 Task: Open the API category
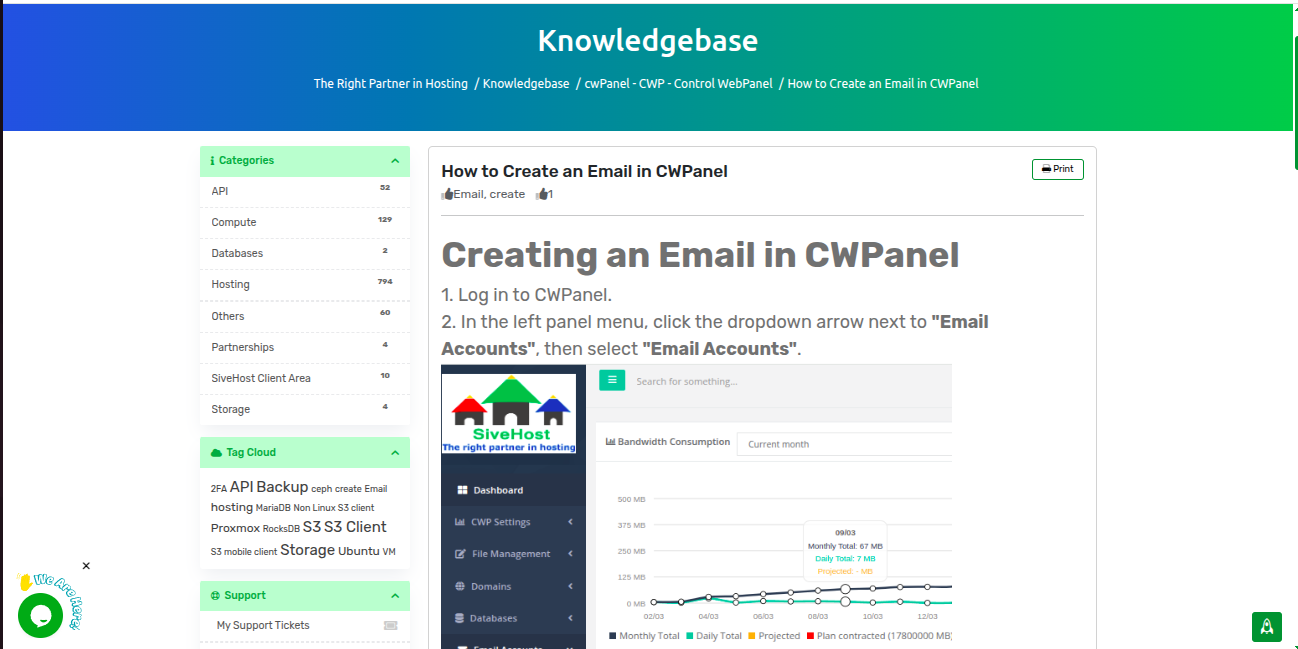[x=305, y=192]
